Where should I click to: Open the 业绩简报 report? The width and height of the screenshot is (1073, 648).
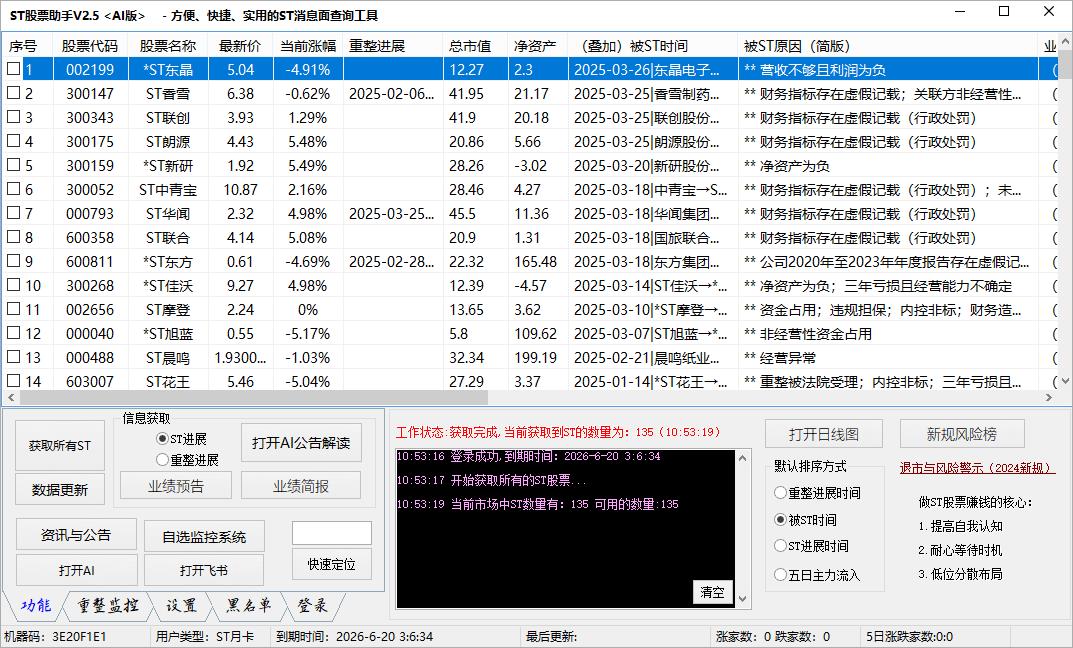(301, 486)
